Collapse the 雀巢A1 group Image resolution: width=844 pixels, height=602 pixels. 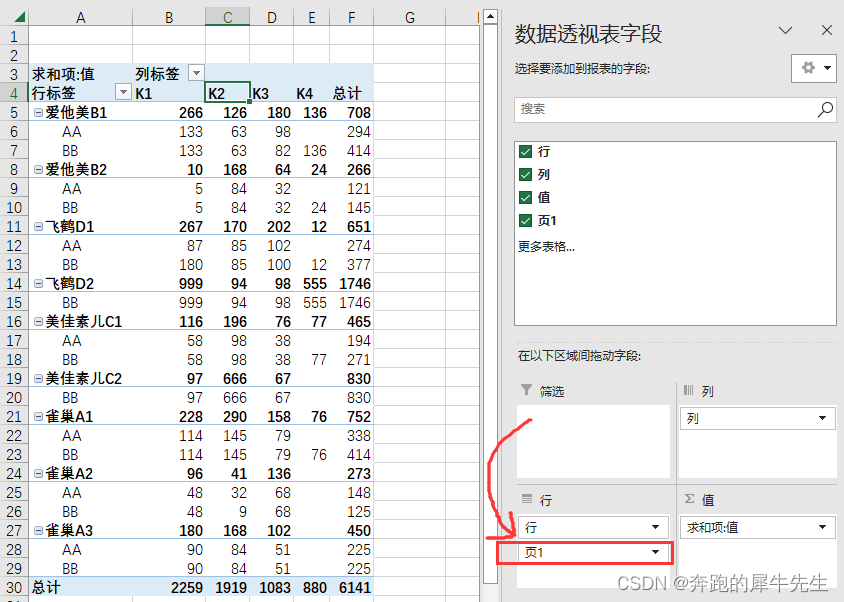(x=38, y=416)
